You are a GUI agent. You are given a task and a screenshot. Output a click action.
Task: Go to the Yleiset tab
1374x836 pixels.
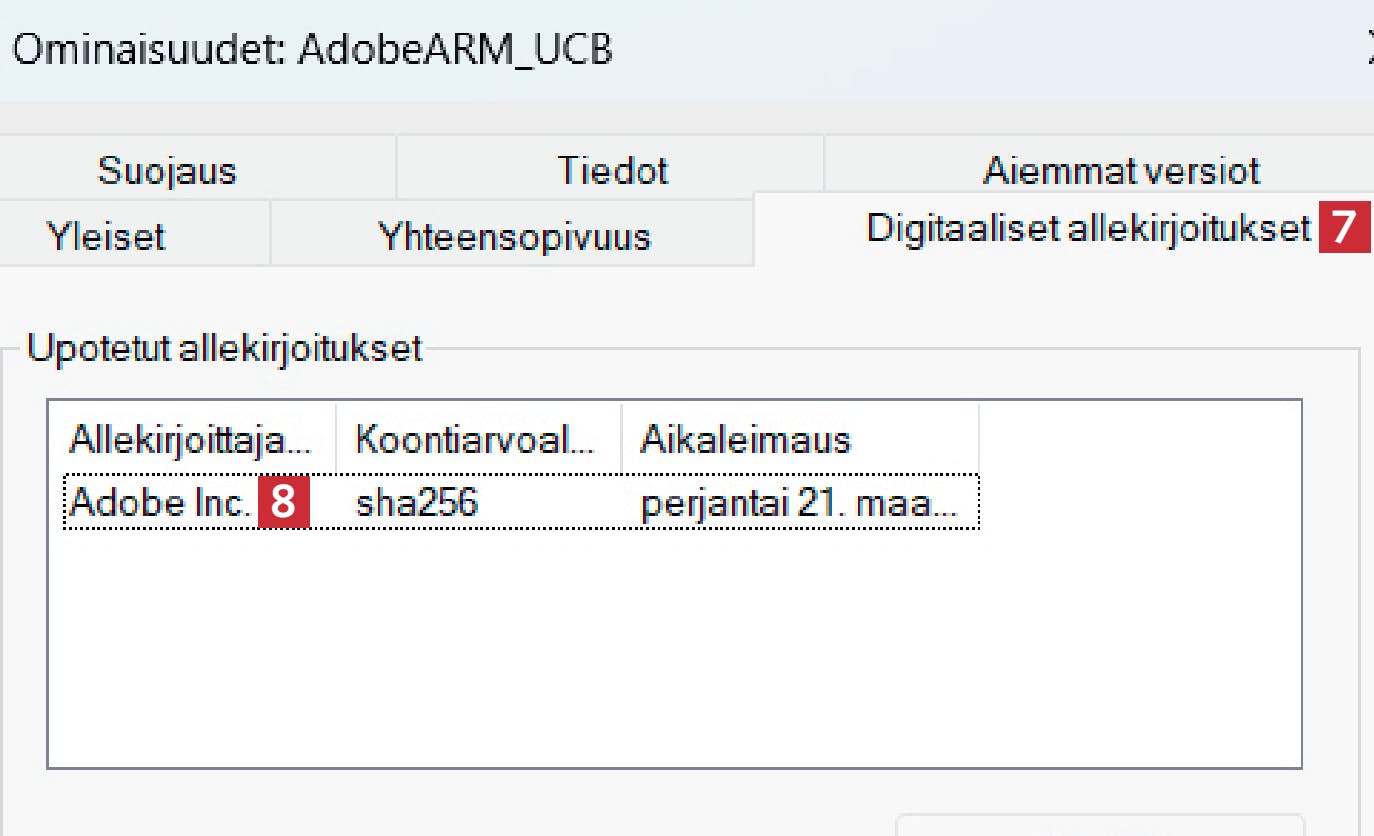(106, 238)
